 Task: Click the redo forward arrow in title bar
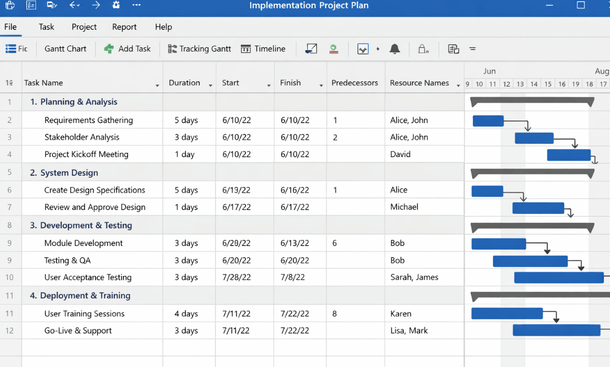tap(96, 5)
